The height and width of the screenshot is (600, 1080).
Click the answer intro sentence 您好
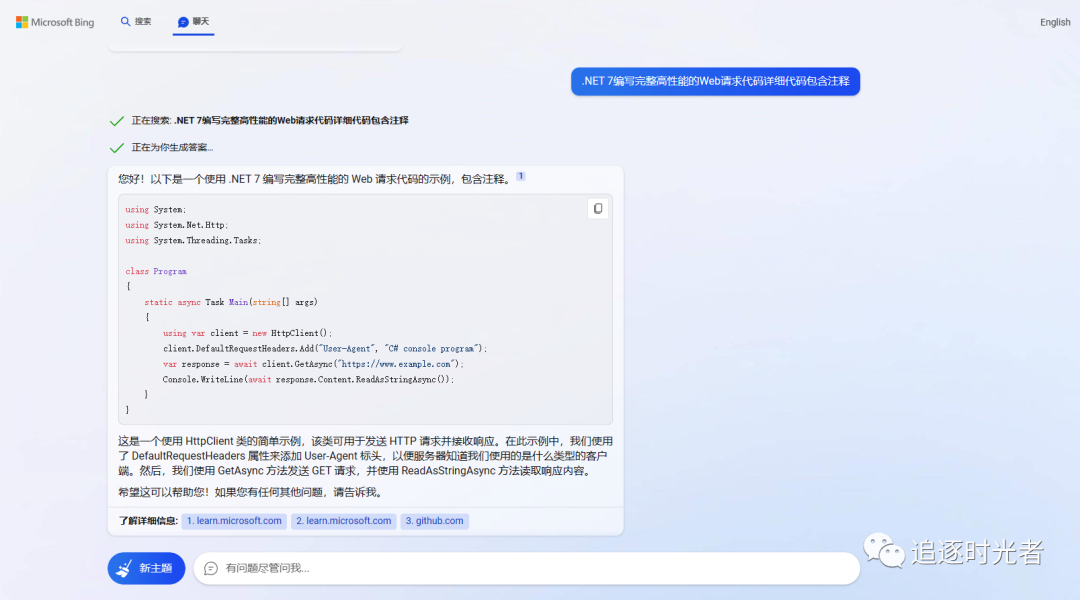[x=315, y=179]
